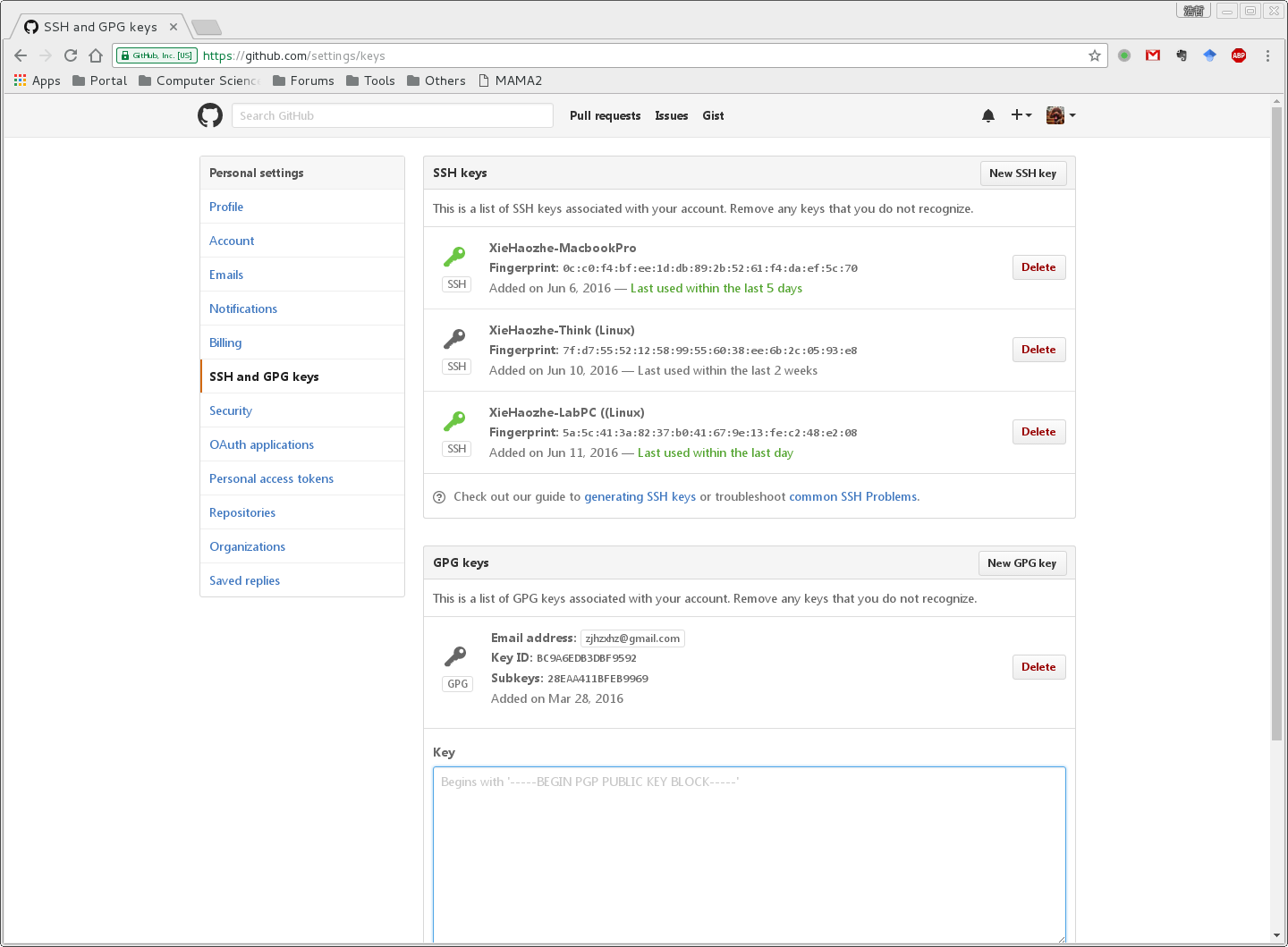Click scrollbar down arrow

[x=1276, y=935]
